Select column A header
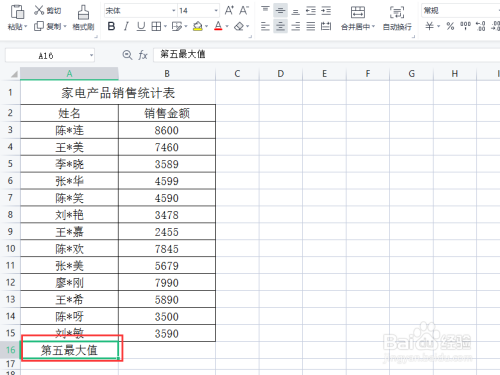 point(69,74)
